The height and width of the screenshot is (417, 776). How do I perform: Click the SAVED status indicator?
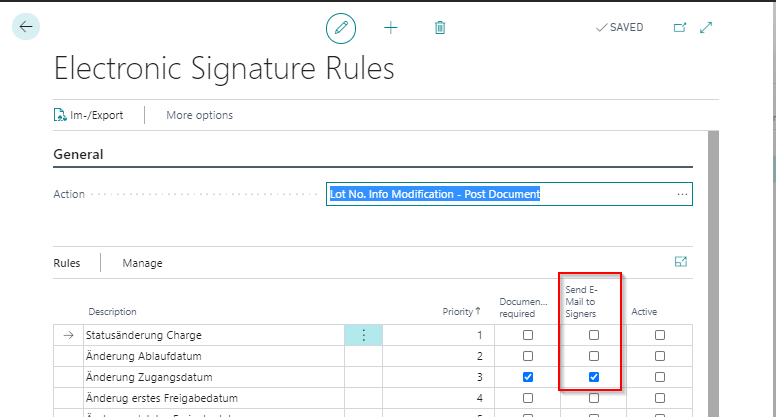pyautogui.click(x=620, y=28)
